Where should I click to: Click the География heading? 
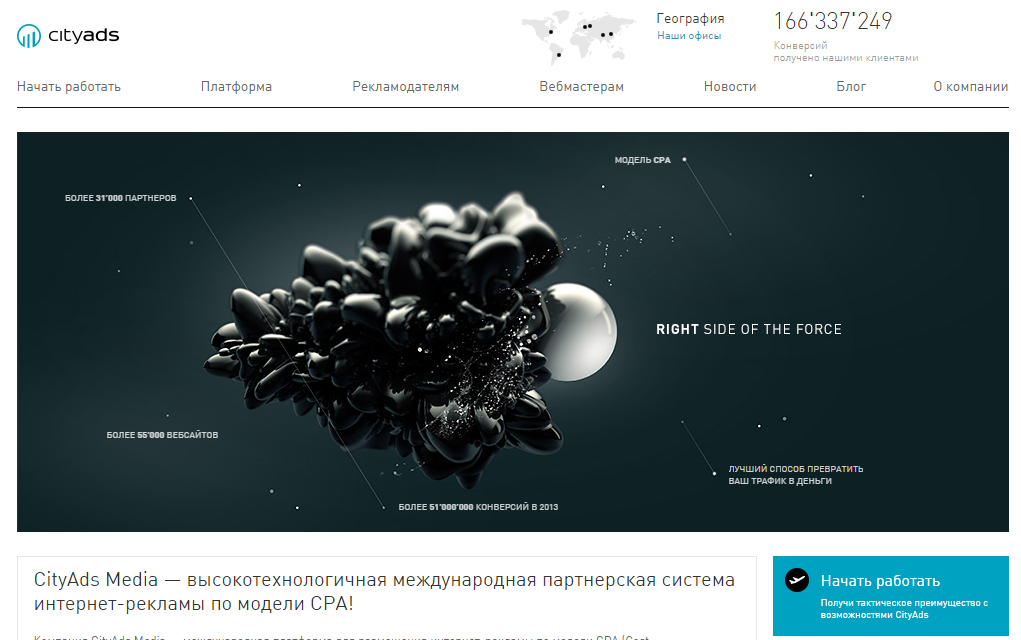pos(690,18)
